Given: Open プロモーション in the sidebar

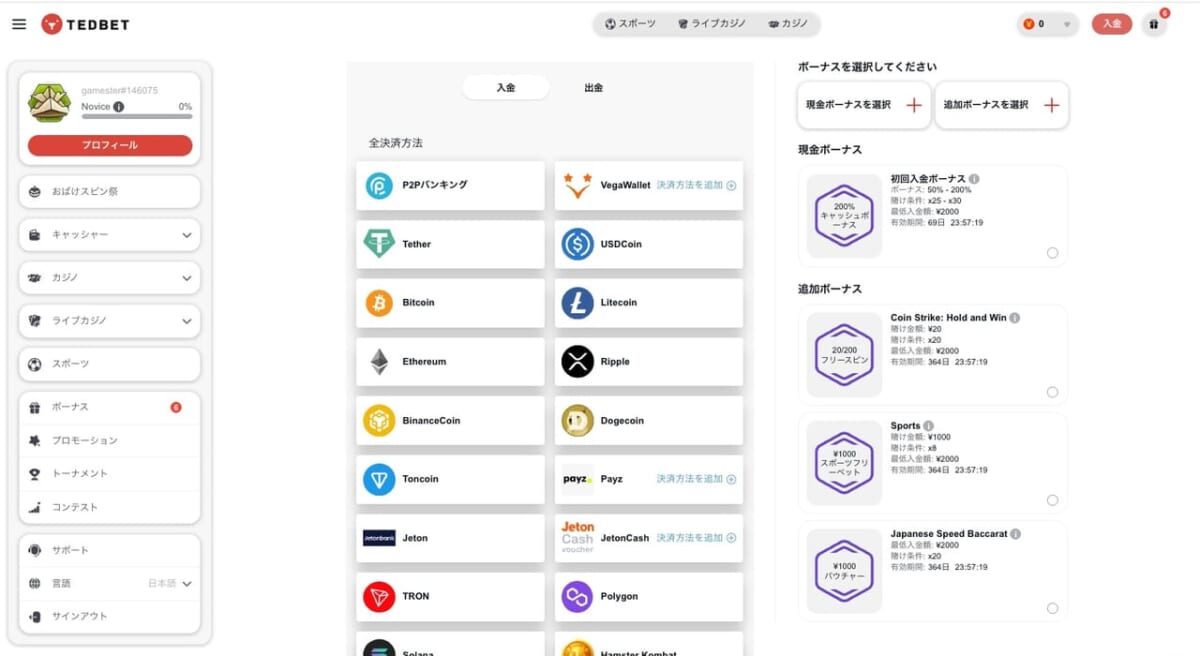Looking at the screenshot, I should click(x=109, y=440).
